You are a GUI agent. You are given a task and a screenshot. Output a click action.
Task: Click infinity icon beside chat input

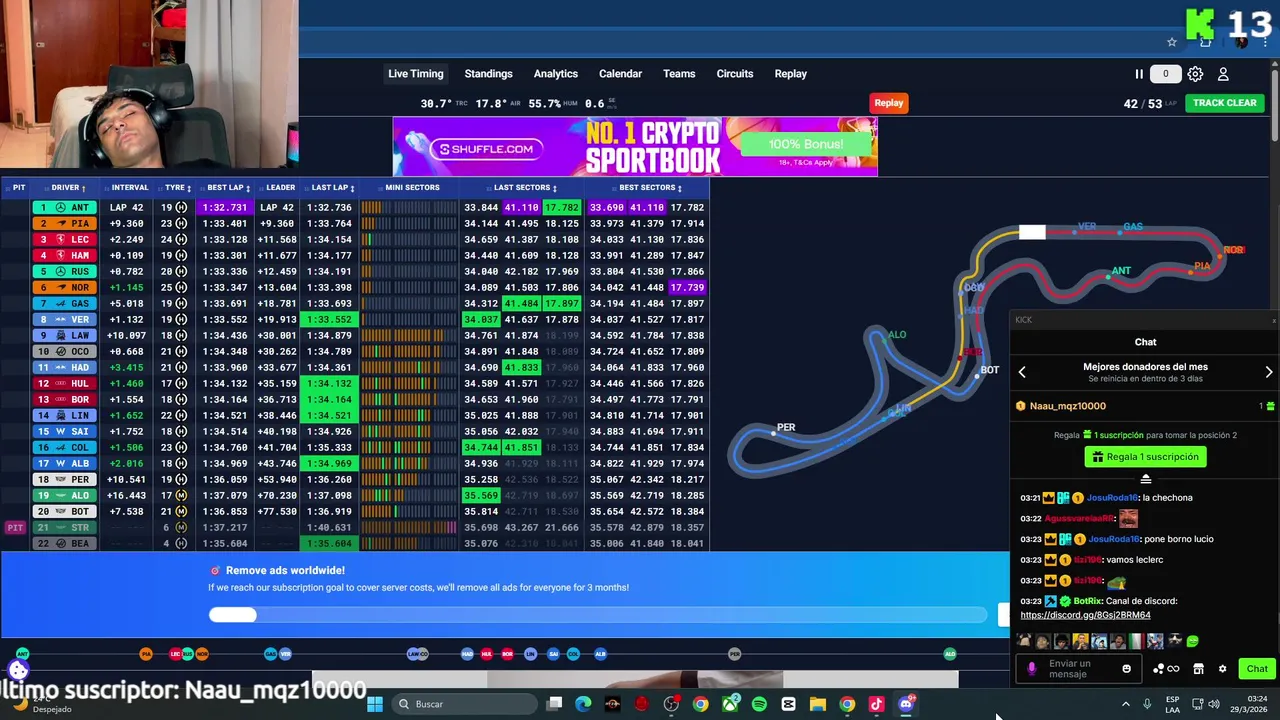[1173, 669]
